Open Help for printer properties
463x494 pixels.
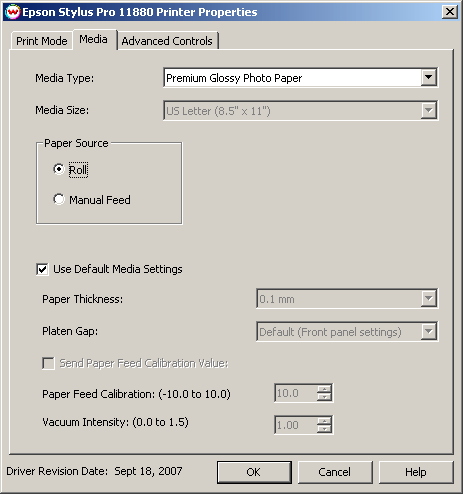416,472
